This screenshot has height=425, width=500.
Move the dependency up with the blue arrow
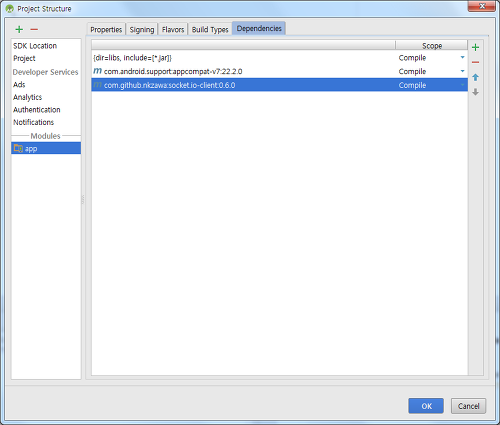tap(475, 77)
